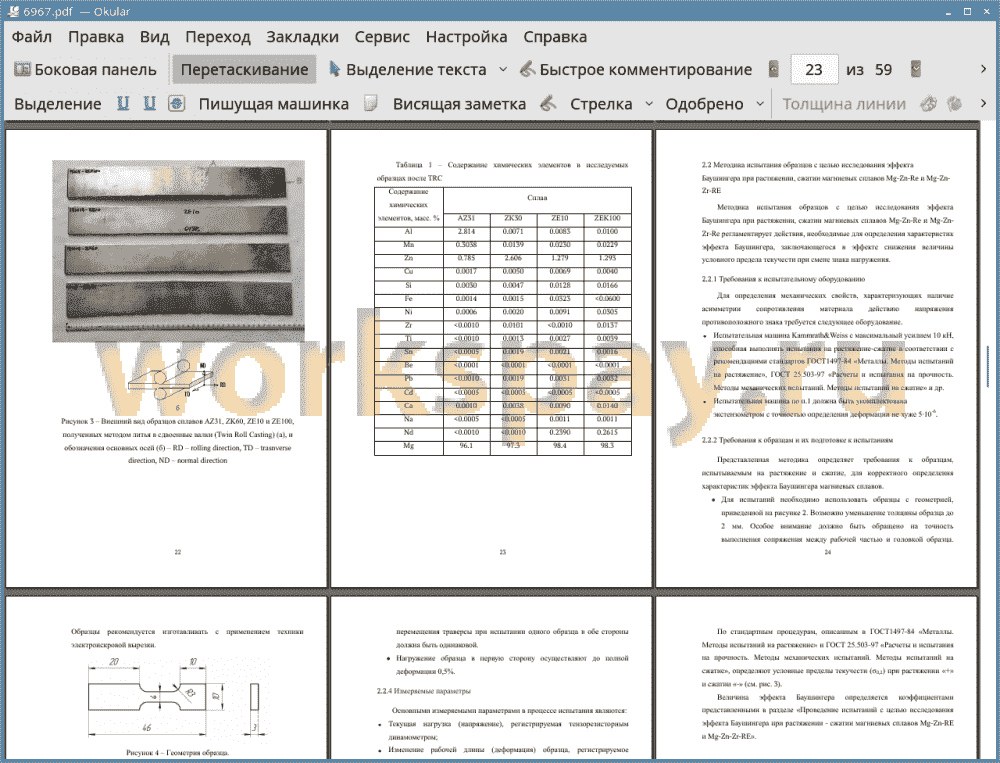Viewport: 1000px width, 763px height.
Task: Open the dropdown arrow next to Выделение текста
Action: 503,70
